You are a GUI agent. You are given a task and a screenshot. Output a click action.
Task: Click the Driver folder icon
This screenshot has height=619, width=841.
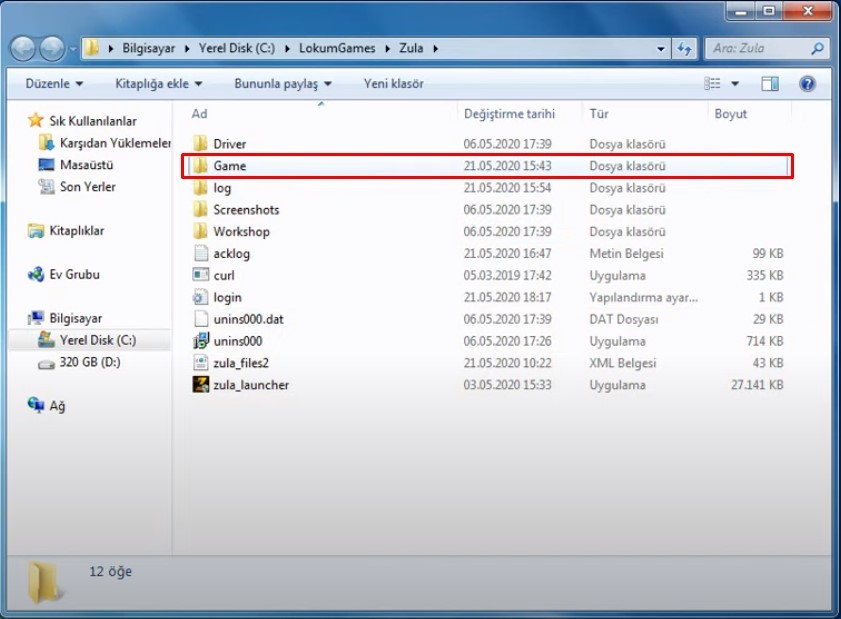coord(200,143)
